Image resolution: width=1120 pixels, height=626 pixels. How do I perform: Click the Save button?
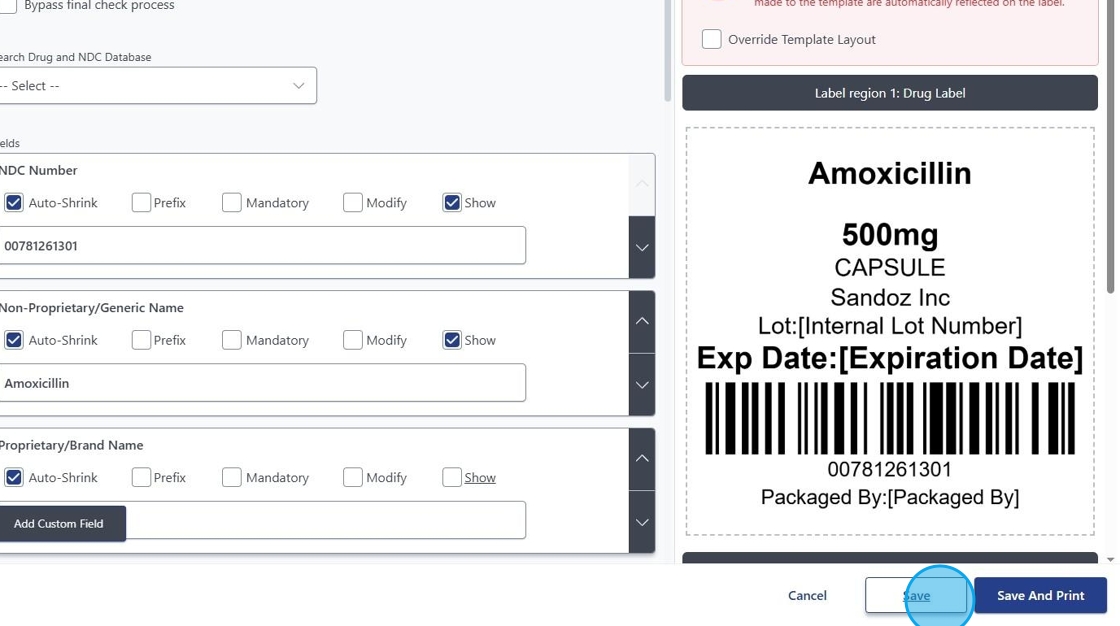(x=916, y=595)
